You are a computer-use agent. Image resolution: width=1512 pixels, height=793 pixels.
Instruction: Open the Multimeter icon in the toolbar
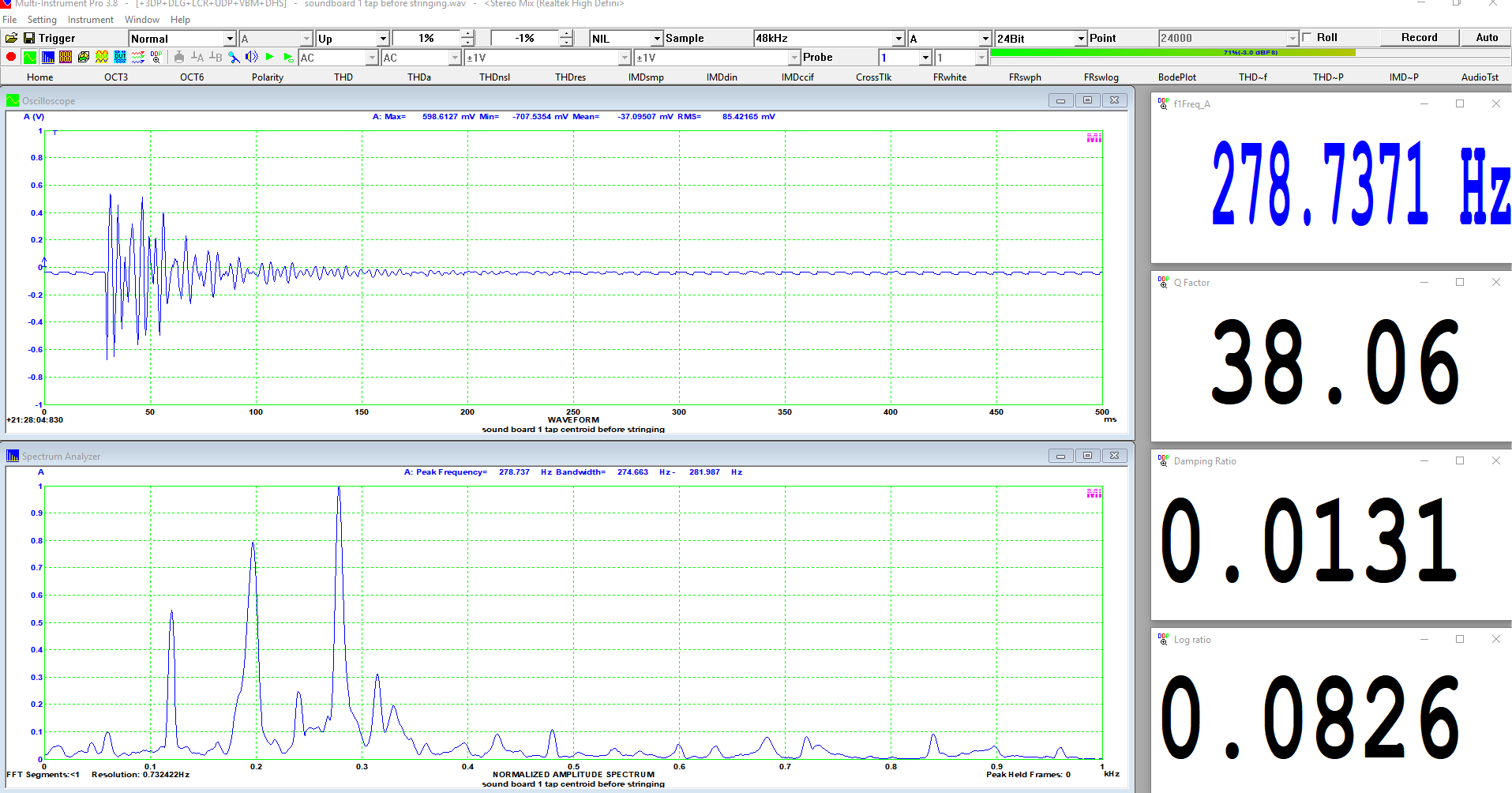[66, 57]
